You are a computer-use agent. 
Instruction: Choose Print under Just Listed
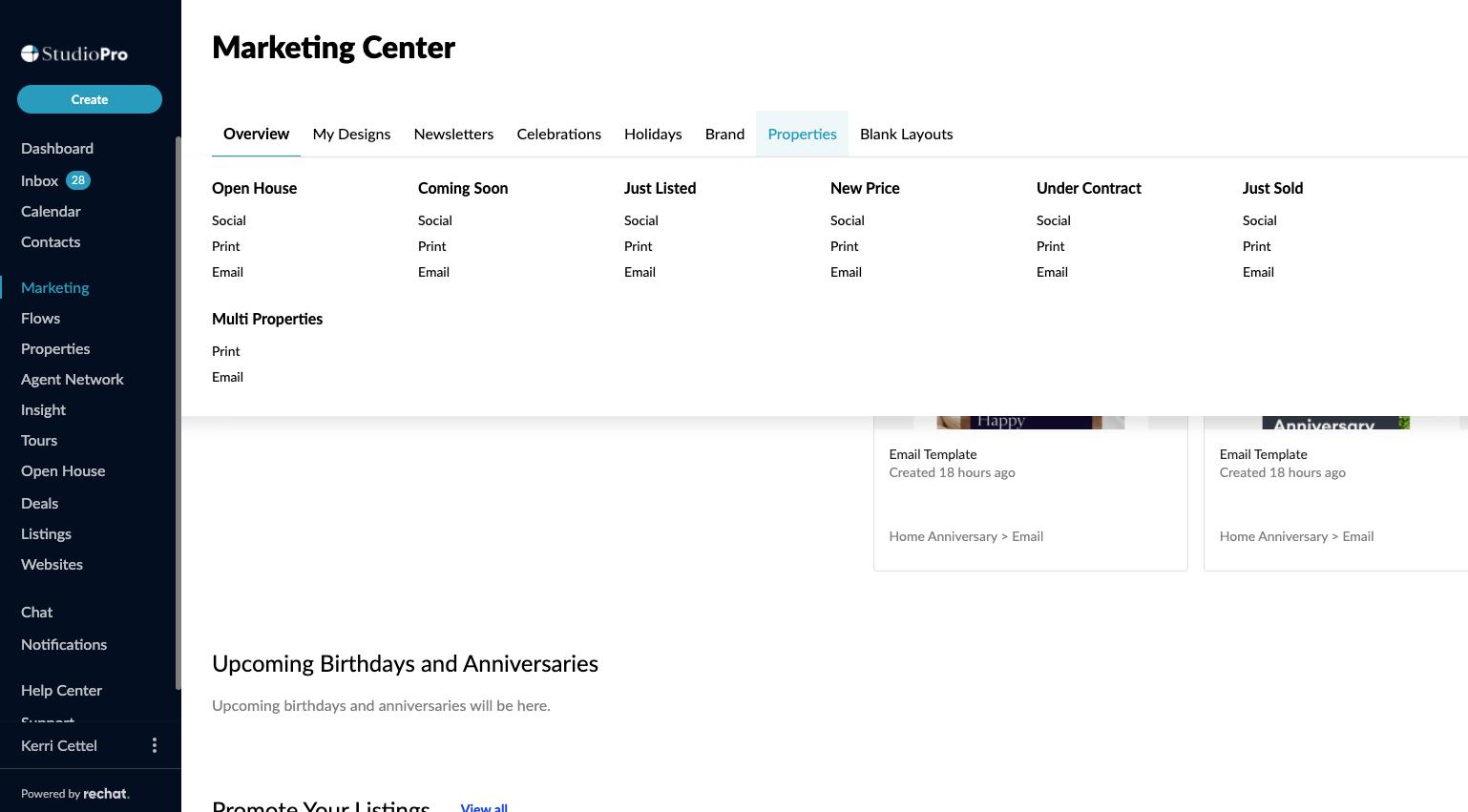(x=639, y=246)
